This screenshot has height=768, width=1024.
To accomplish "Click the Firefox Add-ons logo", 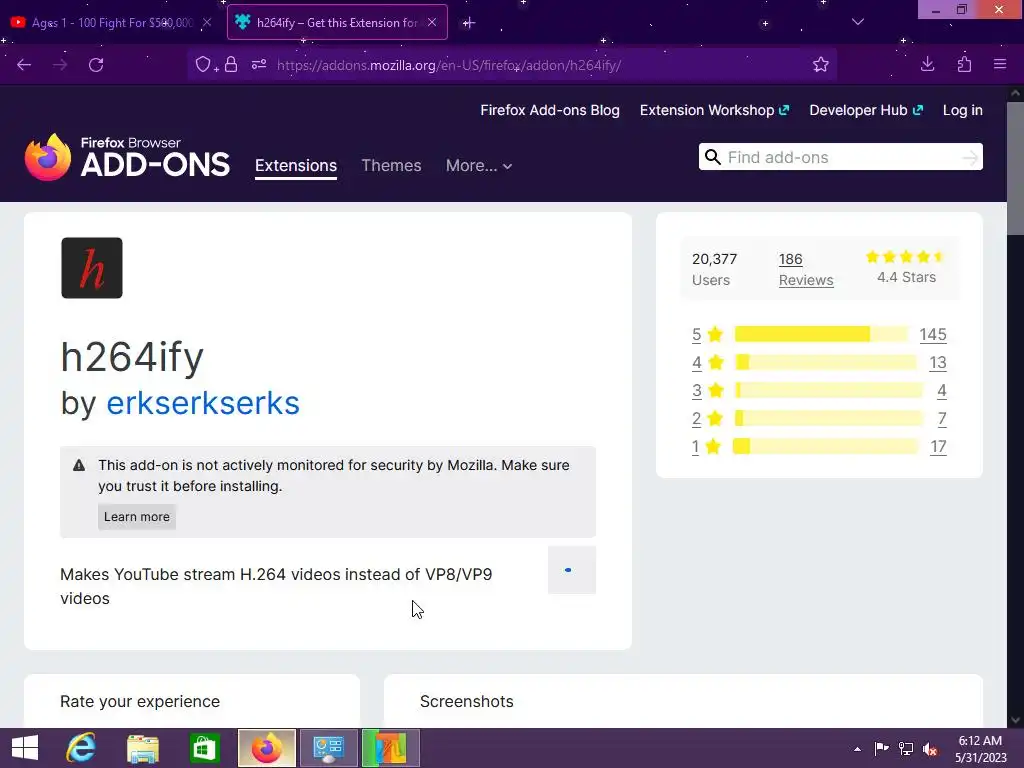I will pyautogui.click(x=127, y=157).
